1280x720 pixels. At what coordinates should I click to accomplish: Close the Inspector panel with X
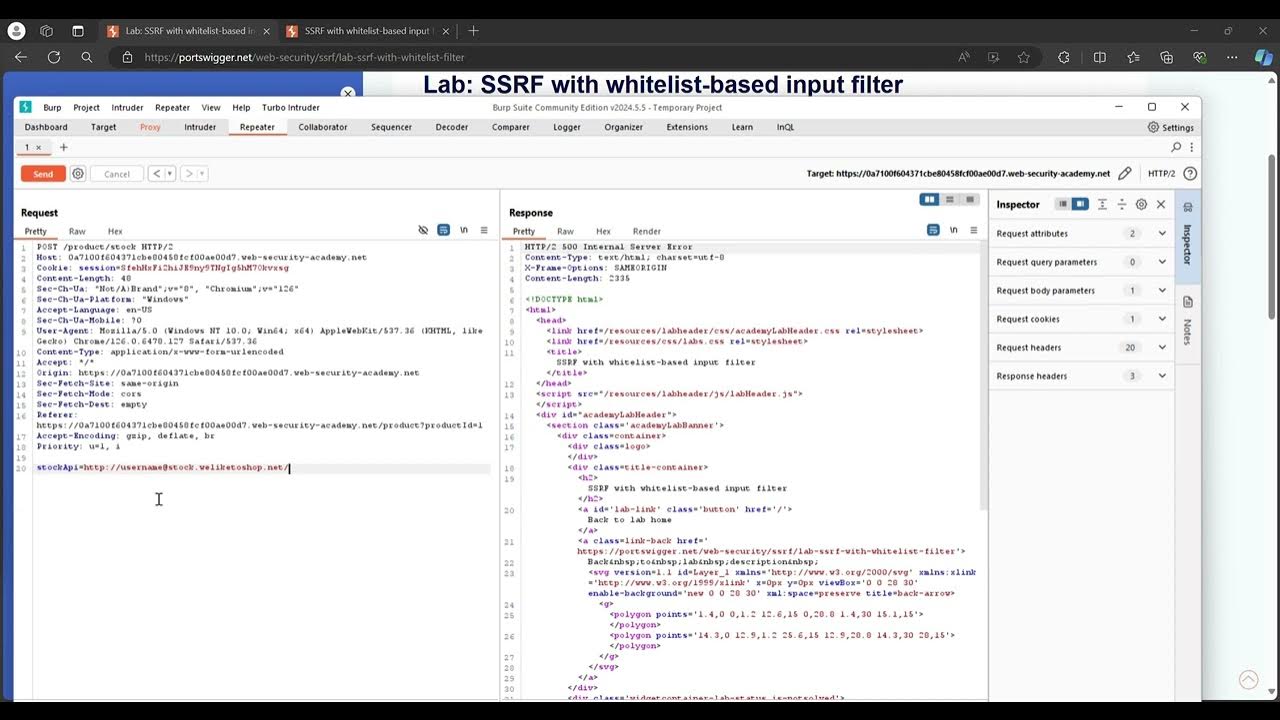tap(1161, 204)
